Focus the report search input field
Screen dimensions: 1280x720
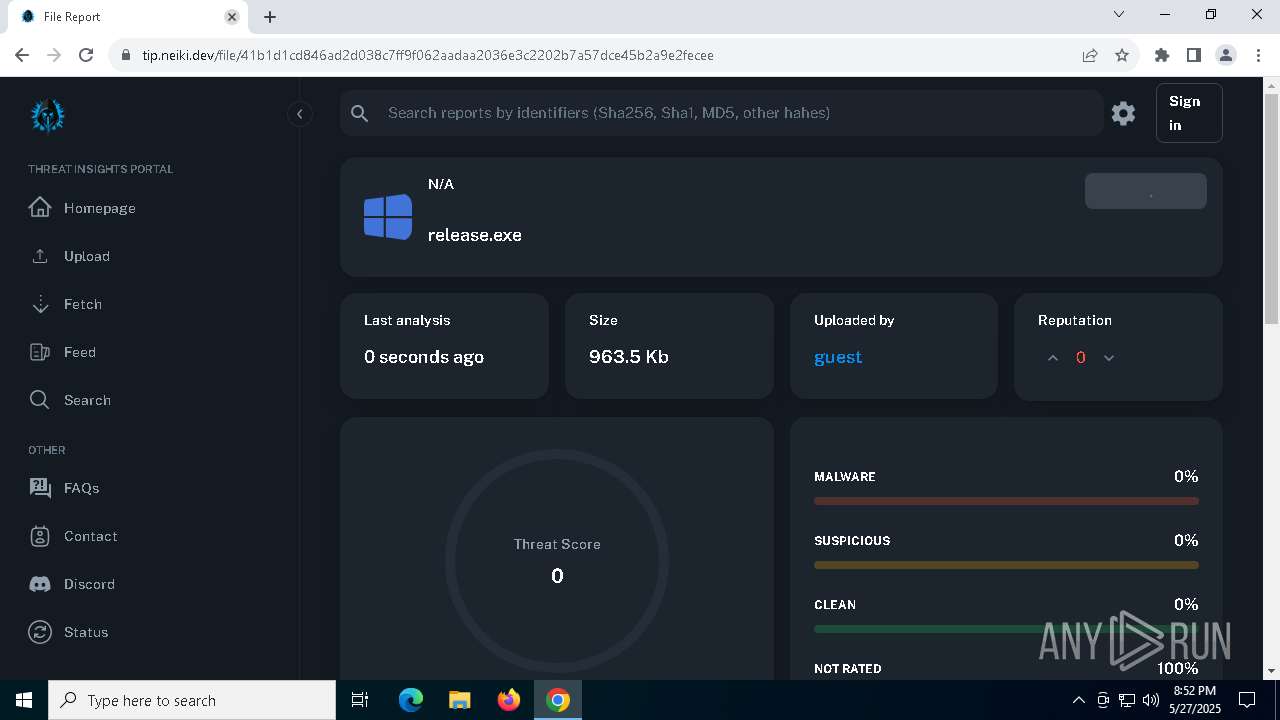click(x=740, y=113)
